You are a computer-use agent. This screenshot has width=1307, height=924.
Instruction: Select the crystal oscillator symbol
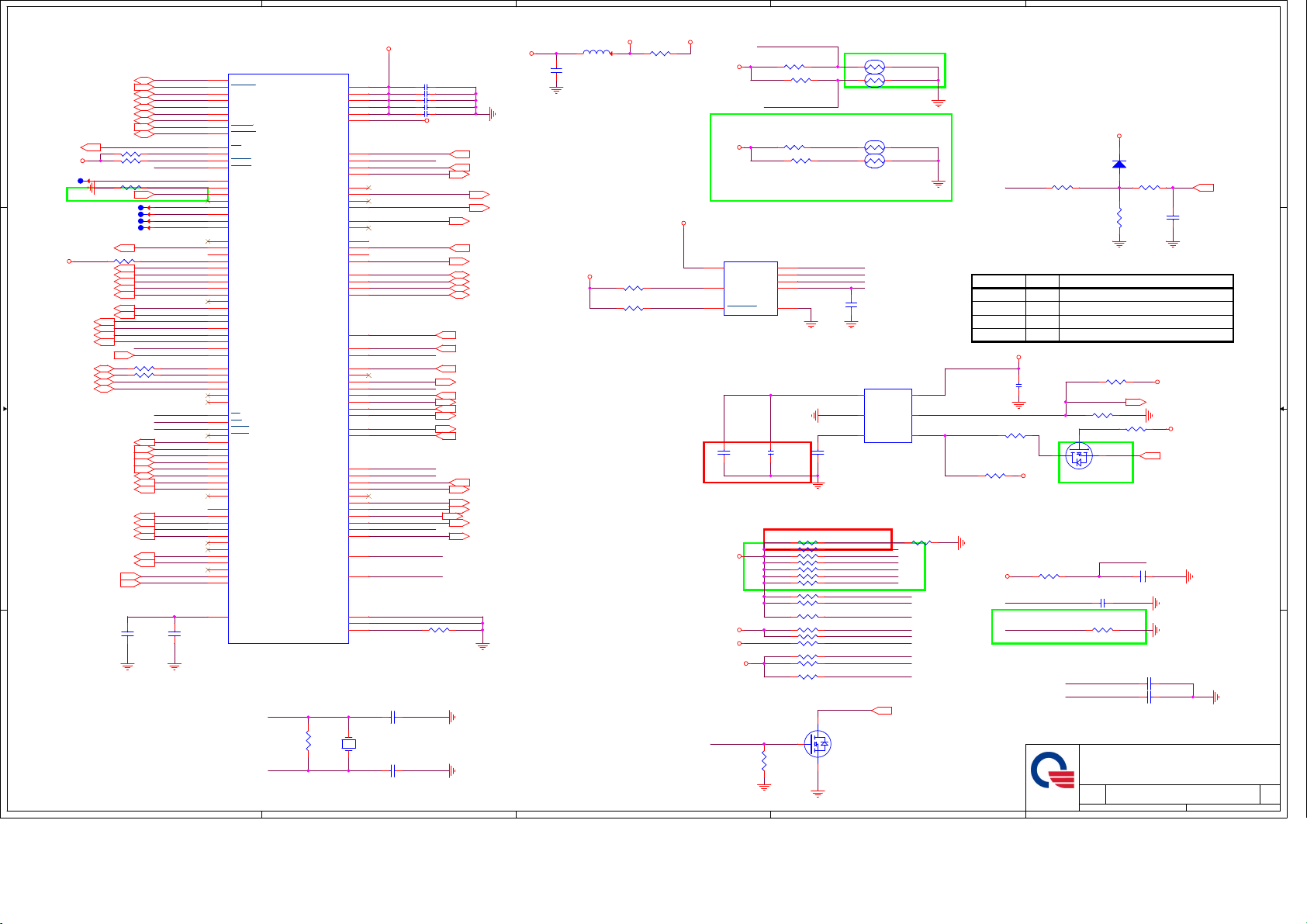349,744
